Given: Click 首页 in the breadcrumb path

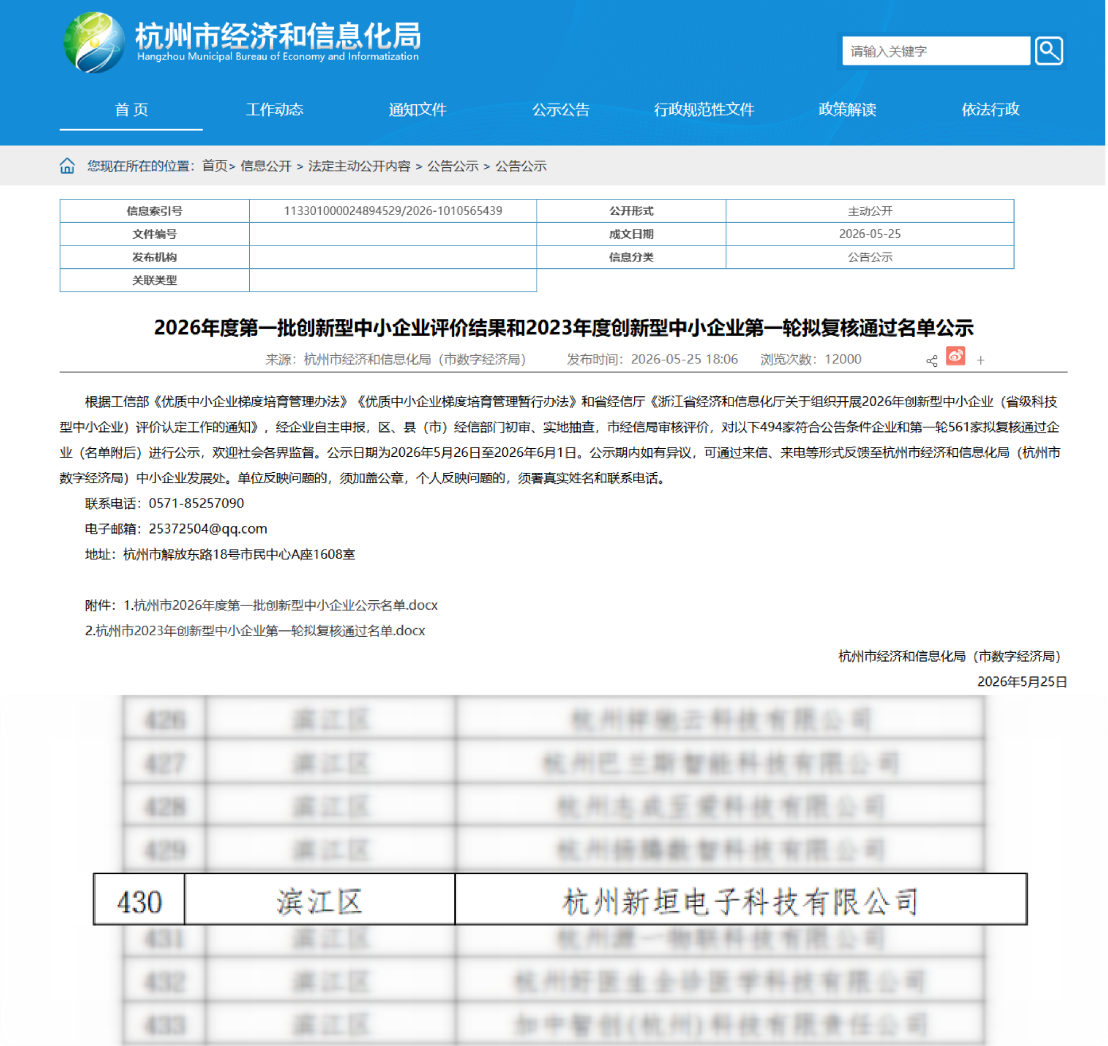Looking at the screenshot, I should 215,166.
